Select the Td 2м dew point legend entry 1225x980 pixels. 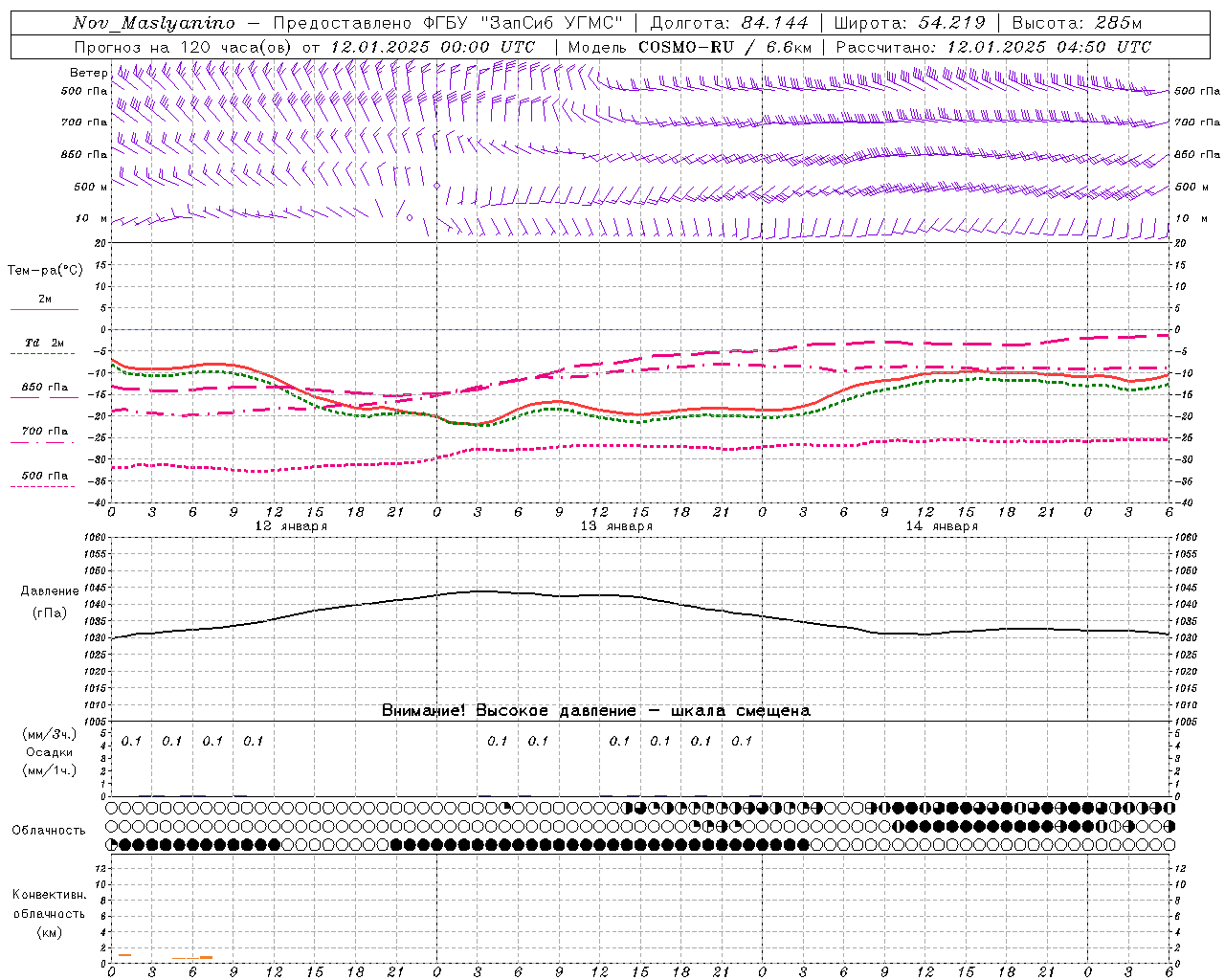pyautogui.click(x=45, y=343)
